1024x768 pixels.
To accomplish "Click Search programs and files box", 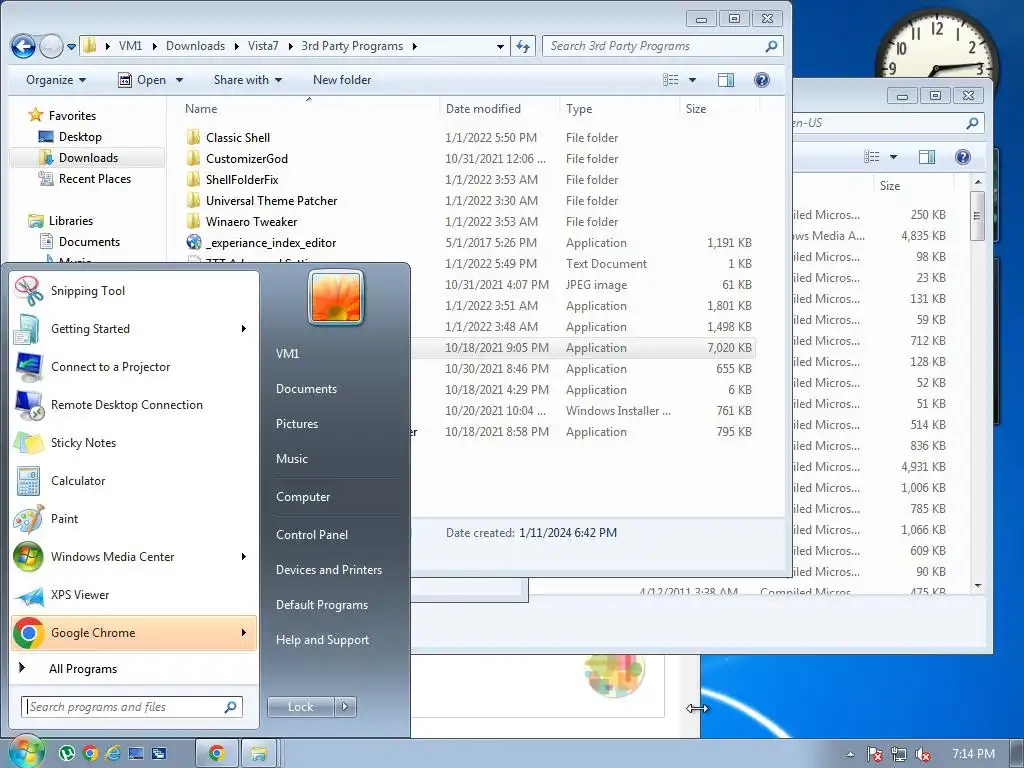I will (133, 707).
